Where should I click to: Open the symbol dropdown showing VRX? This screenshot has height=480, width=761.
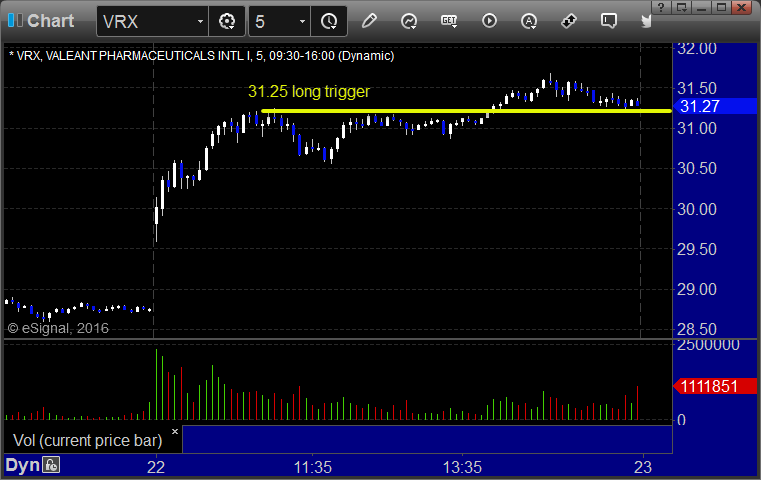tap(152, 21)
